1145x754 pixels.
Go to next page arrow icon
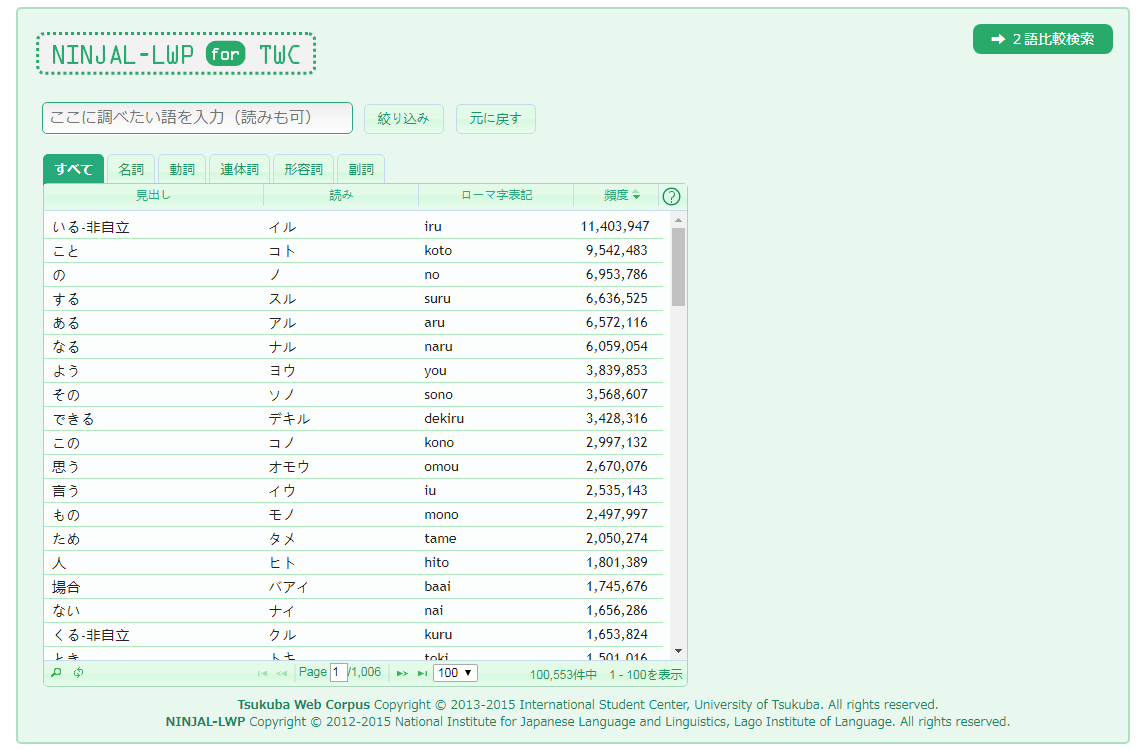402,673
